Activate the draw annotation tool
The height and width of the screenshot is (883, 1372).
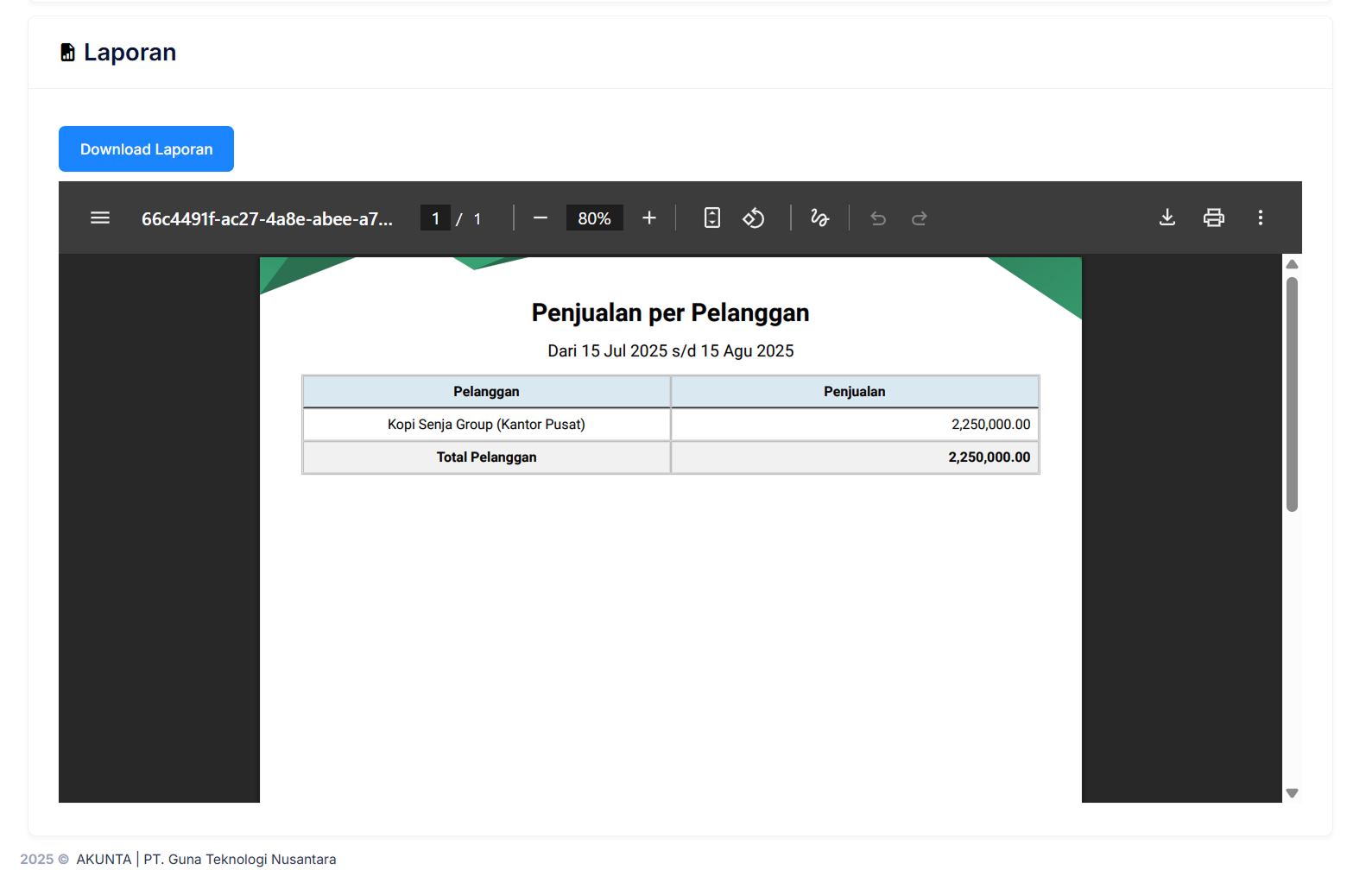coord(819,218)
